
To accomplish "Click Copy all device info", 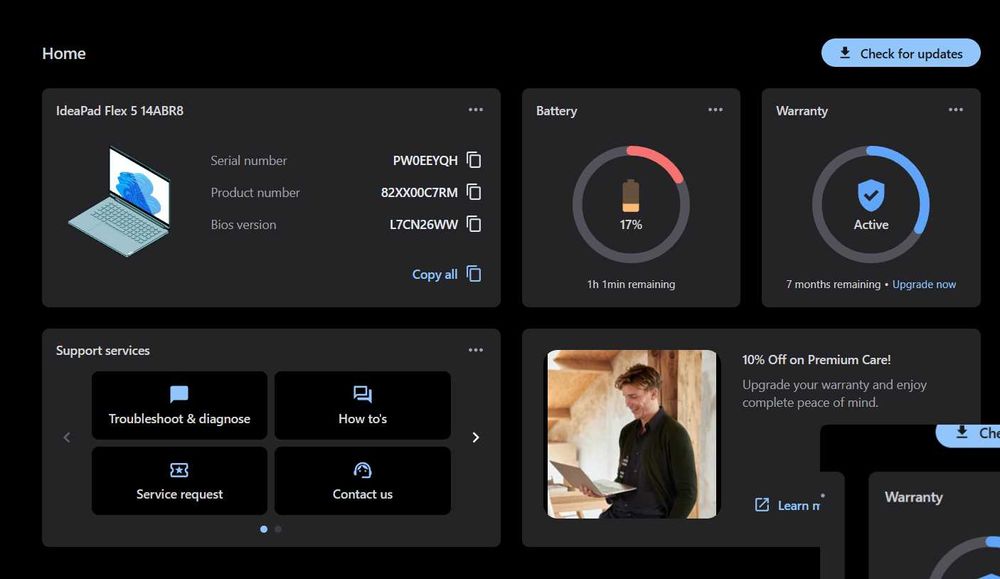I will (x=446, y=274).
